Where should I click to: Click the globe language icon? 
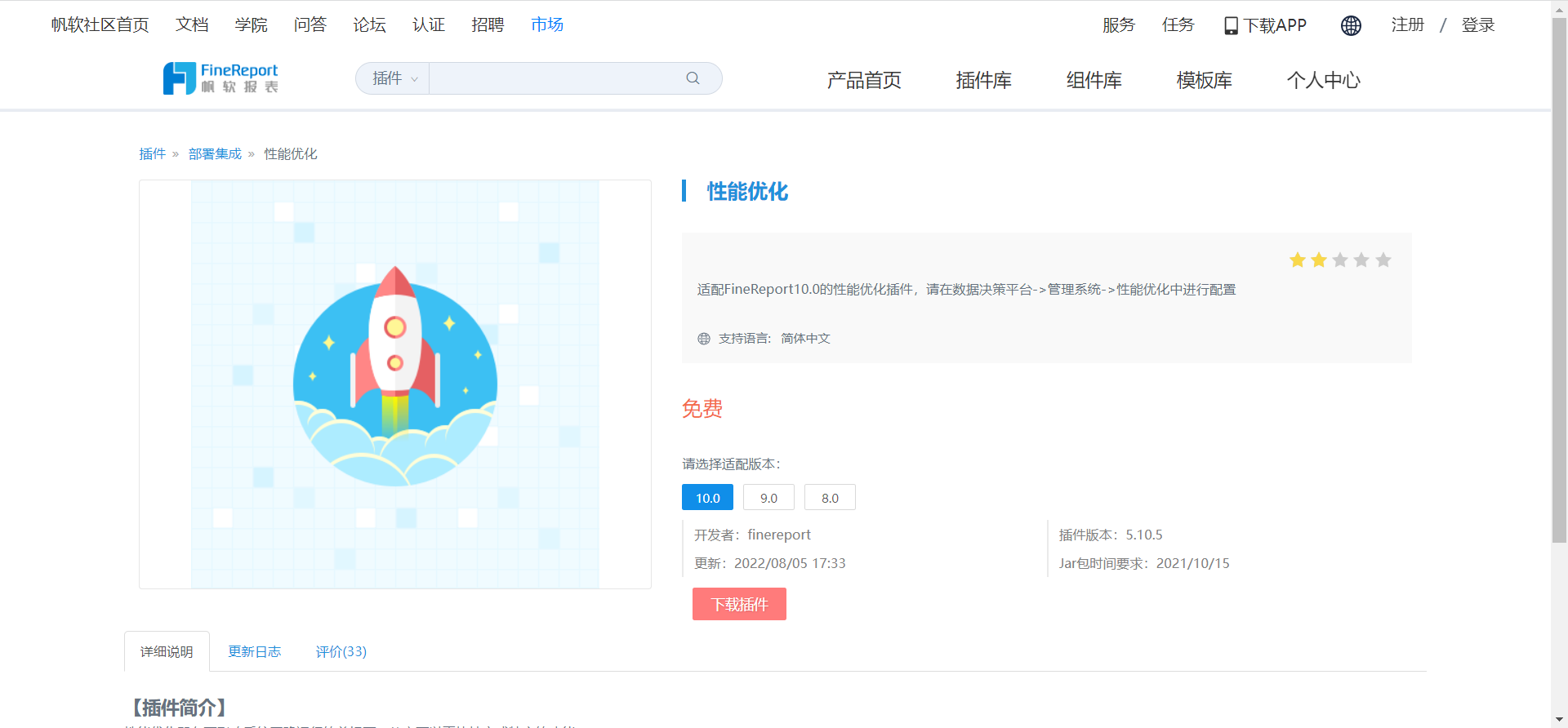click(x=1351, y=25)
